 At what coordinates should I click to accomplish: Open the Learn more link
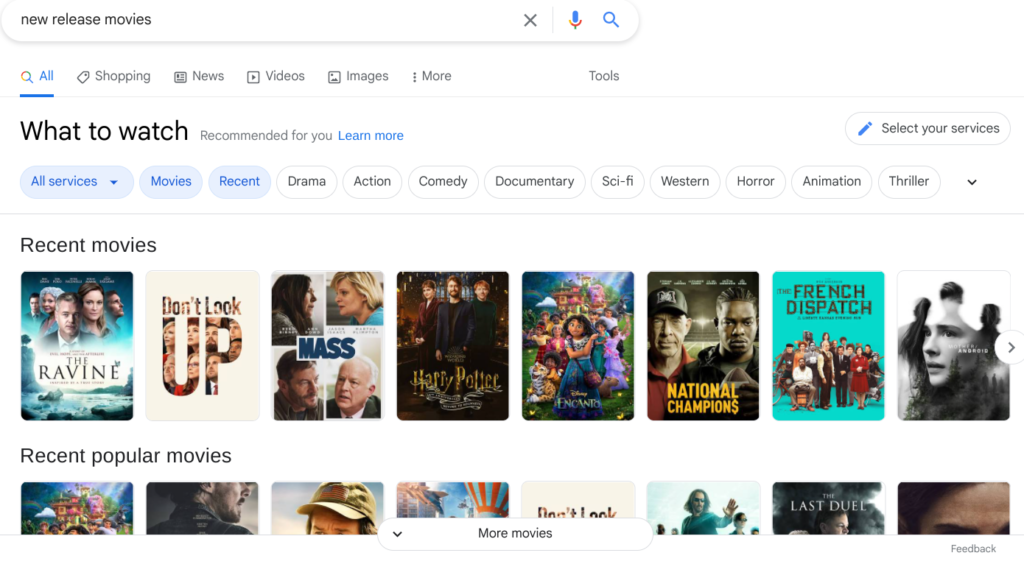click(370, 136)
